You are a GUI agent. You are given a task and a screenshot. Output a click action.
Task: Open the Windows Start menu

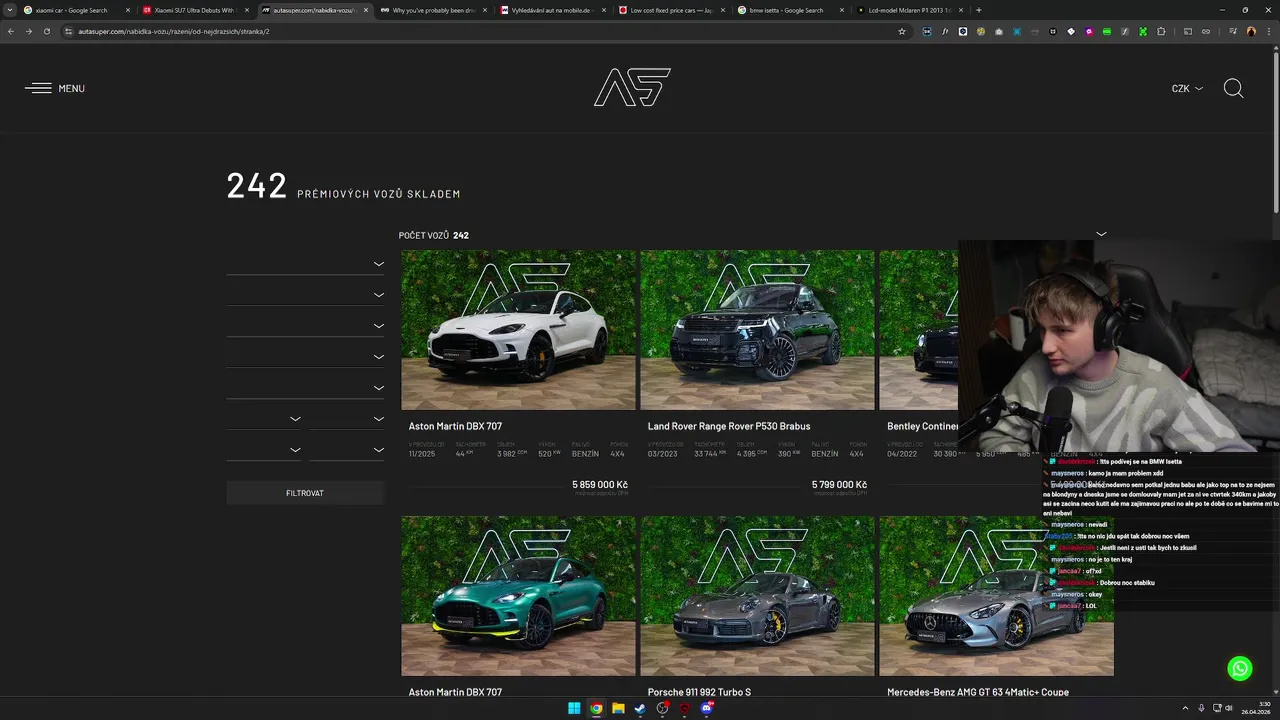[574, 708]
